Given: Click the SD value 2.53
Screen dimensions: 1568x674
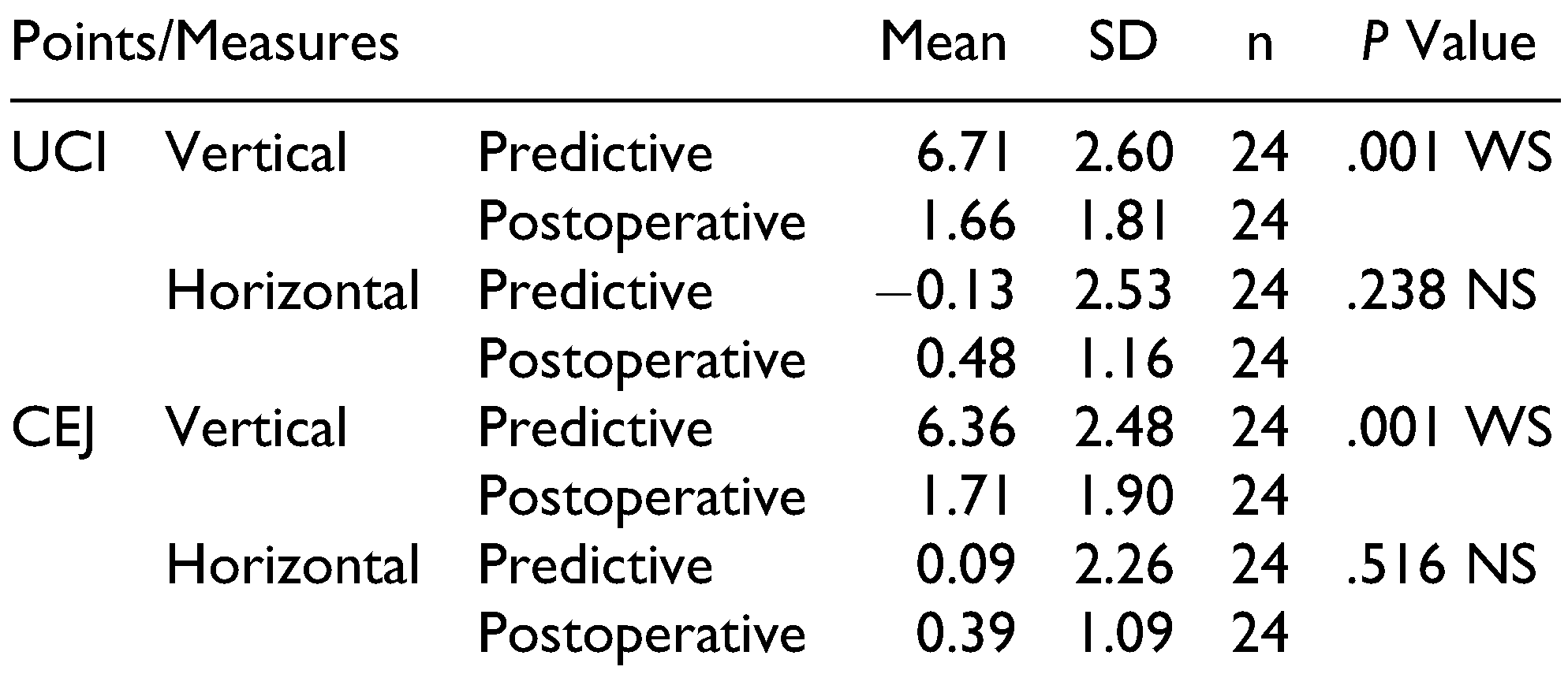Looking at the screenshot, I should click(x=1123, y=291).
